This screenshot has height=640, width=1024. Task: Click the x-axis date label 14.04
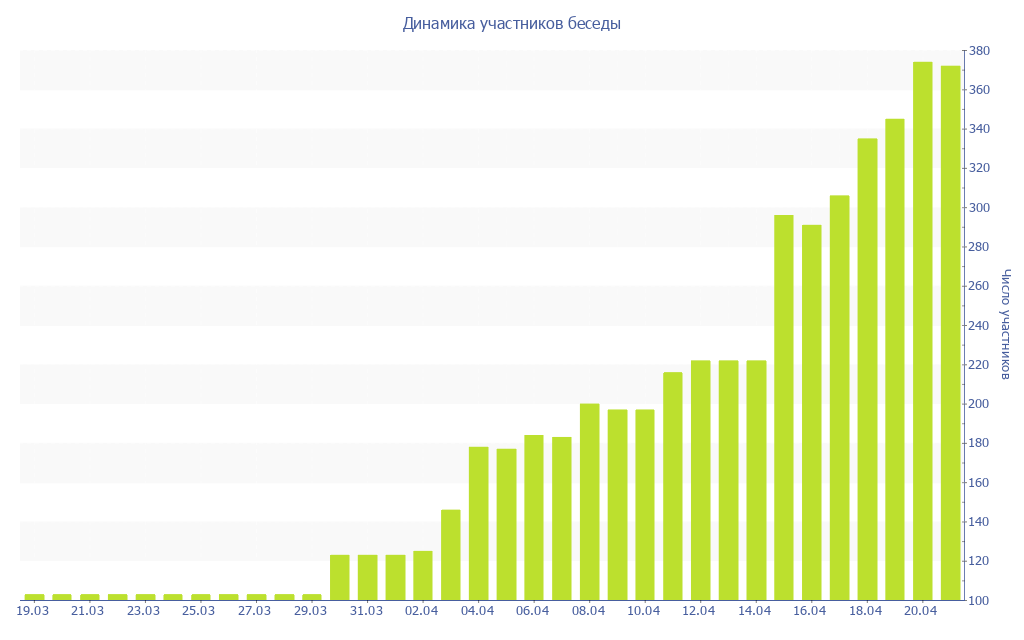pyautogui.click(x=754, y=611)
